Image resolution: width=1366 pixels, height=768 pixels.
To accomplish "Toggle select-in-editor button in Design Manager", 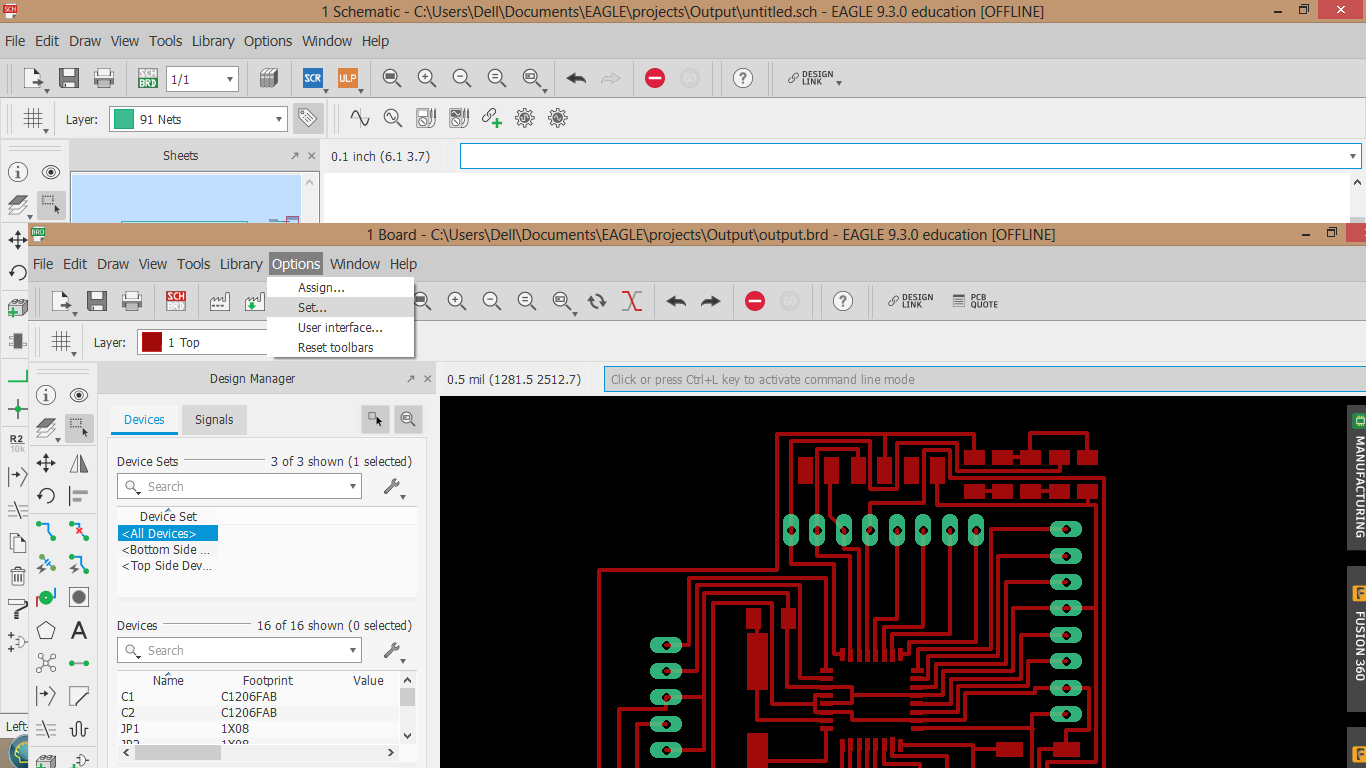I will [x=375, y=419].
